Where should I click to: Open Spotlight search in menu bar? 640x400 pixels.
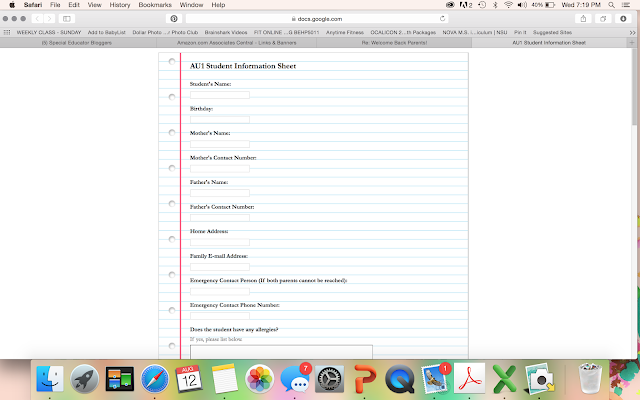[x=611, y=5]
